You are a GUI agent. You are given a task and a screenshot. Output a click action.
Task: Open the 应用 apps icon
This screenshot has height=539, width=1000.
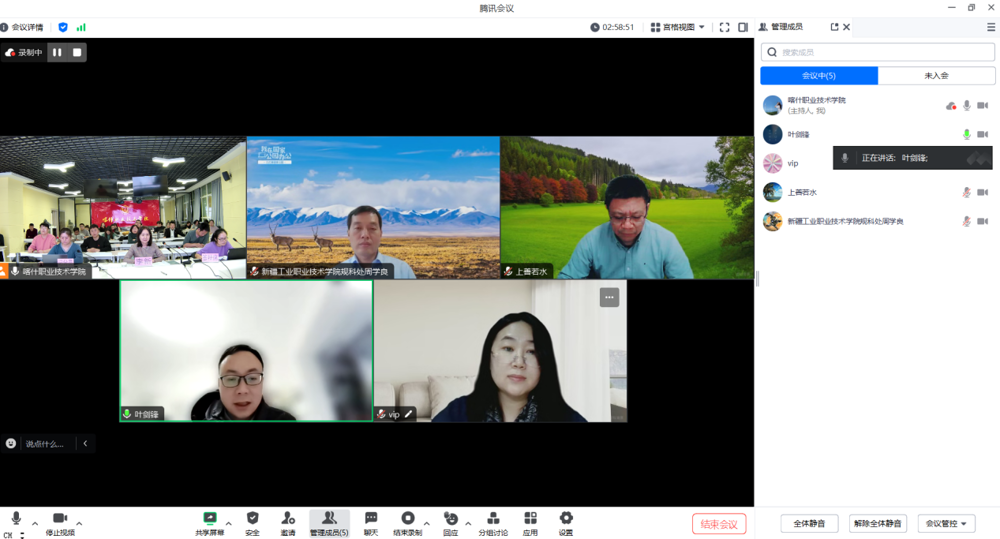(x=530, y=522)
